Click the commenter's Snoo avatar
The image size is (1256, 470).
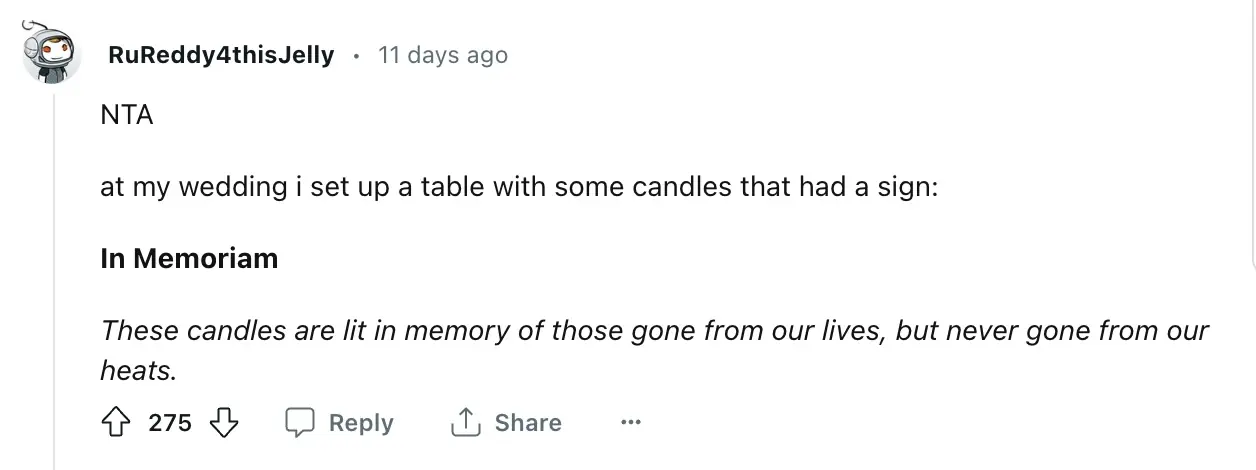(51, 54)
